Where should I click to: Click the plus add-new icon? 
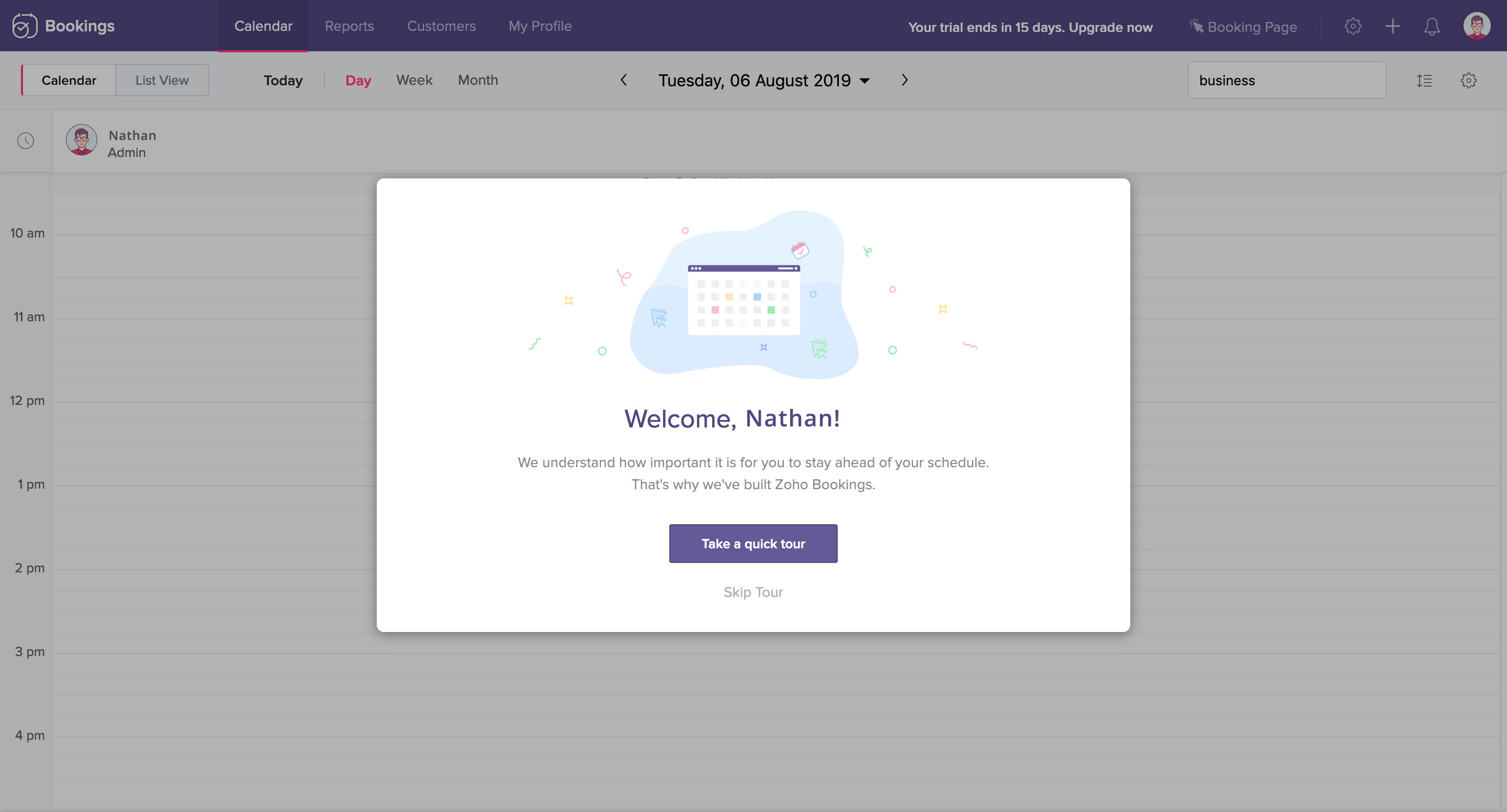coord(1392,26)
